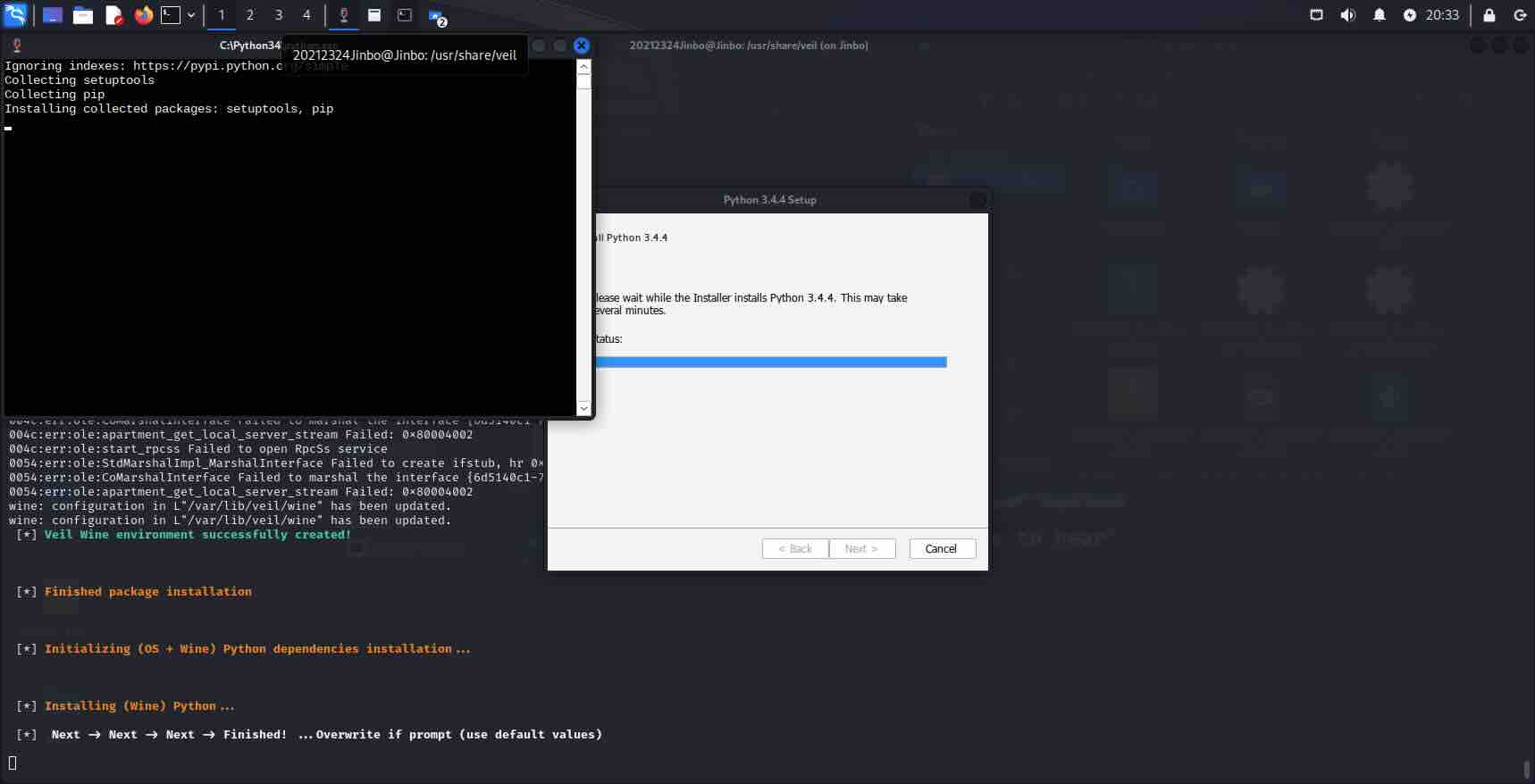Switch to workspace 1

coord(222,15)
